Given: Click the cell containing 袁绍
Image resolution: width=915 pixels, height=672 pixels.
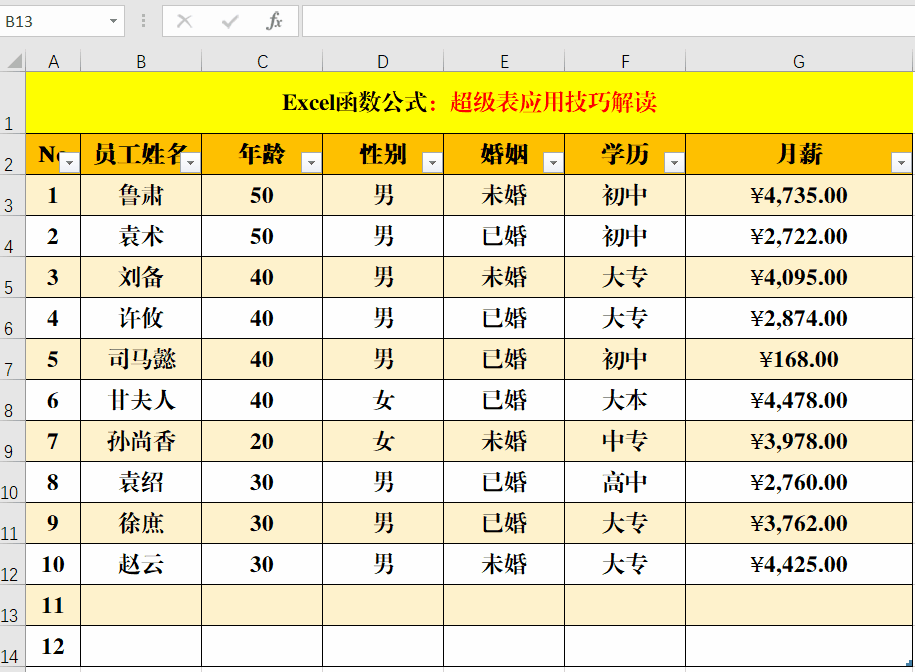Looking at the screenshot, I should 141,482.
